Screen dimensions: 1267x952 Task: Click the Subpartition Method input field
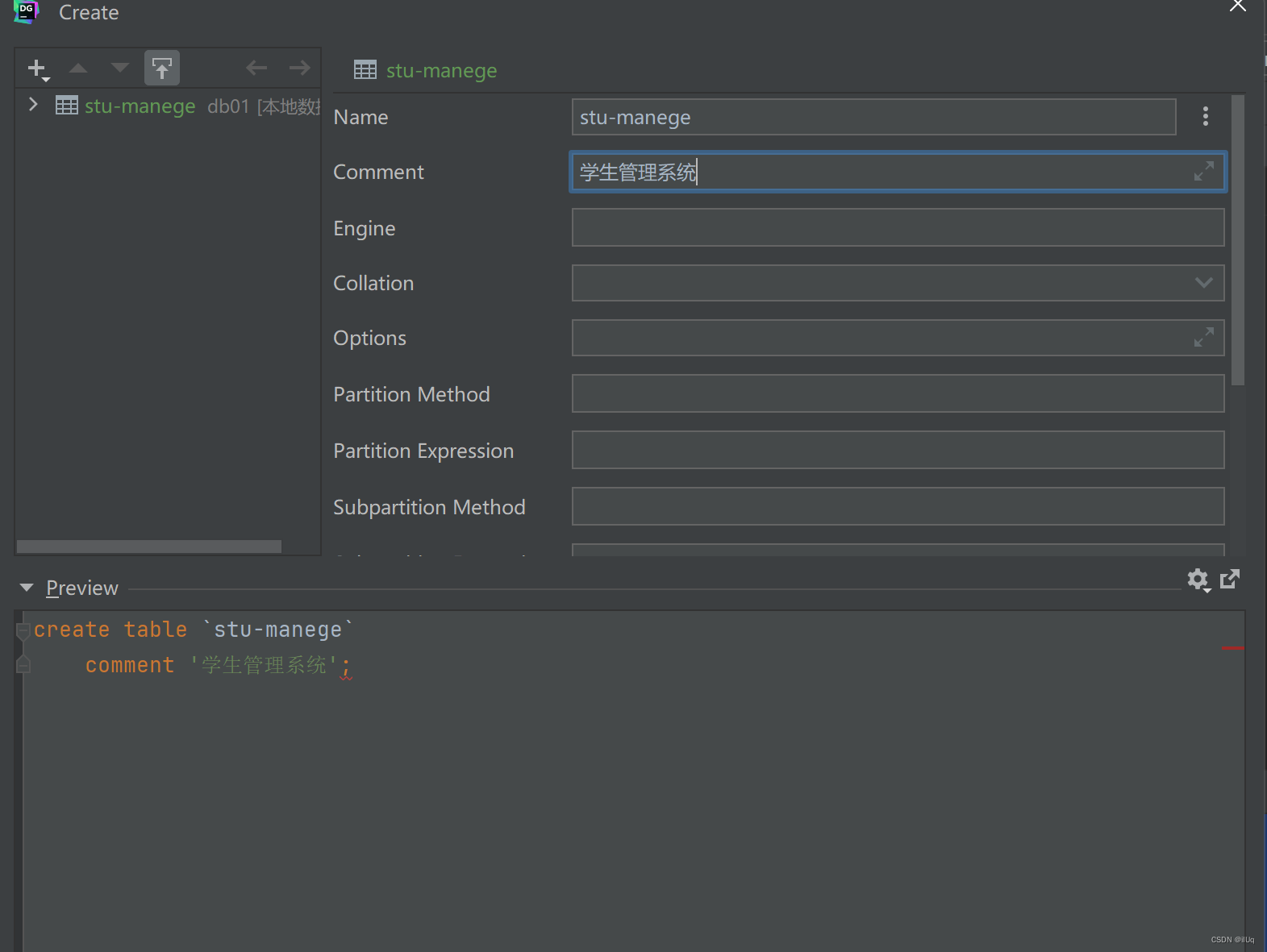[x=898, y=506]
